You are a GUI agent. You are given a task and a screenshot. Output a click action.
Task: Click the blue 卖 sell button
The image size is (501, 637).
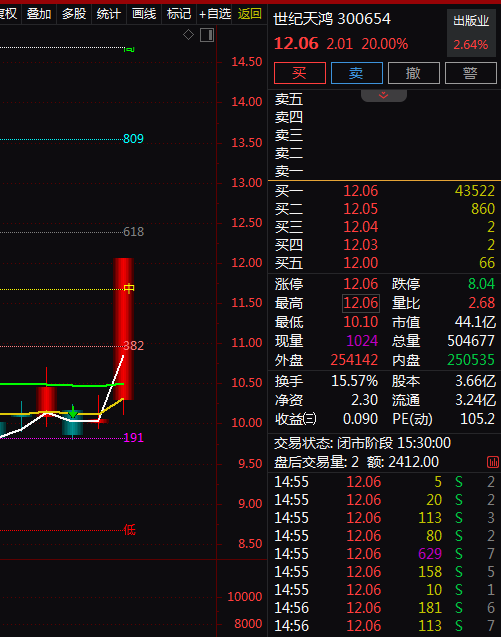[357, 73]
